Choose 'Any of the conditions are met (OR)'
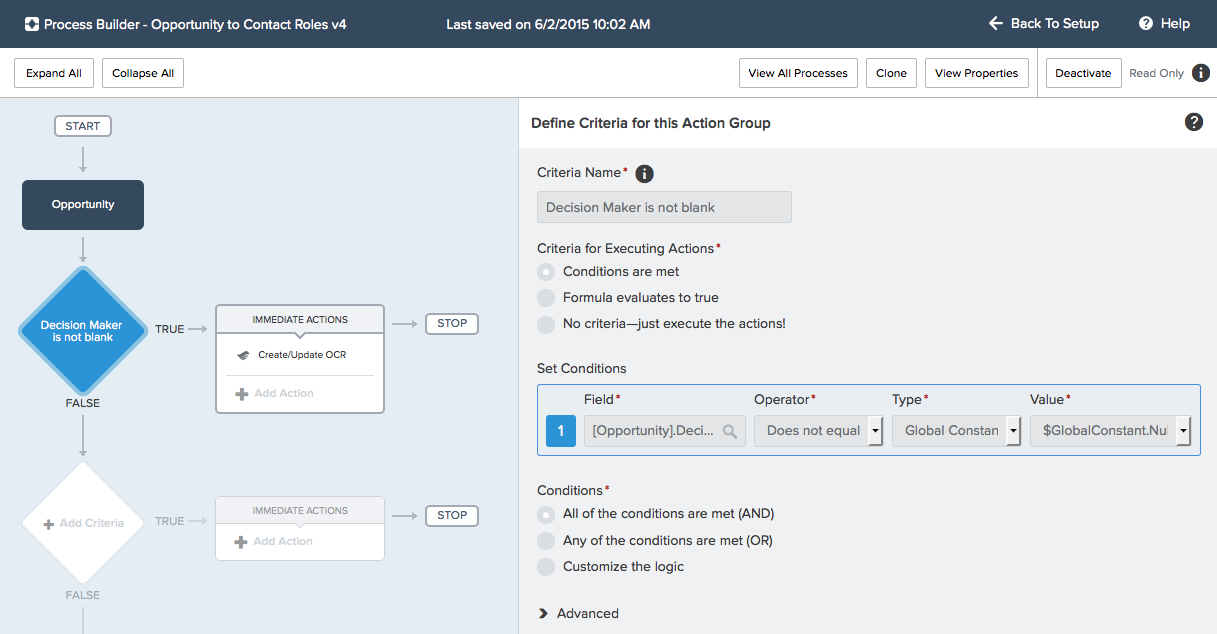 546,541
